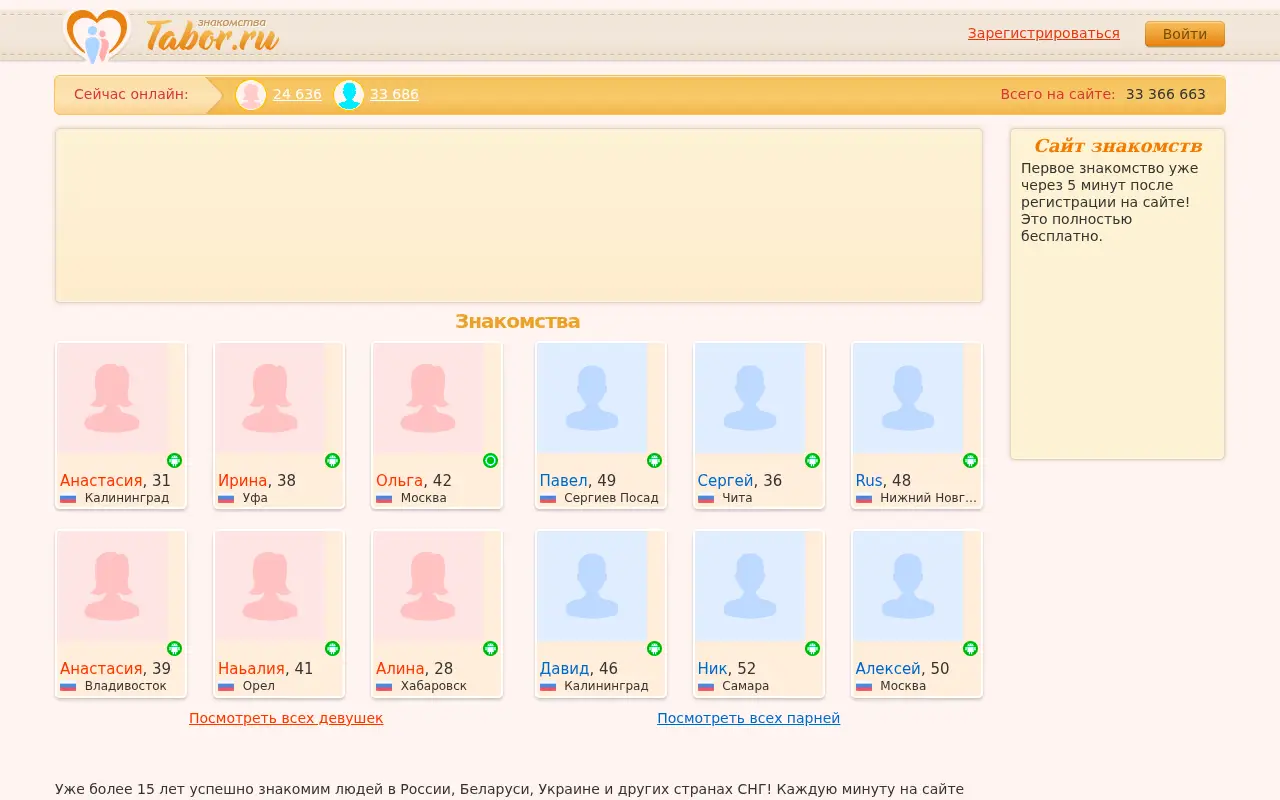Open the 24 636 women online link
Screen dimensions: 1280x800
297,95
